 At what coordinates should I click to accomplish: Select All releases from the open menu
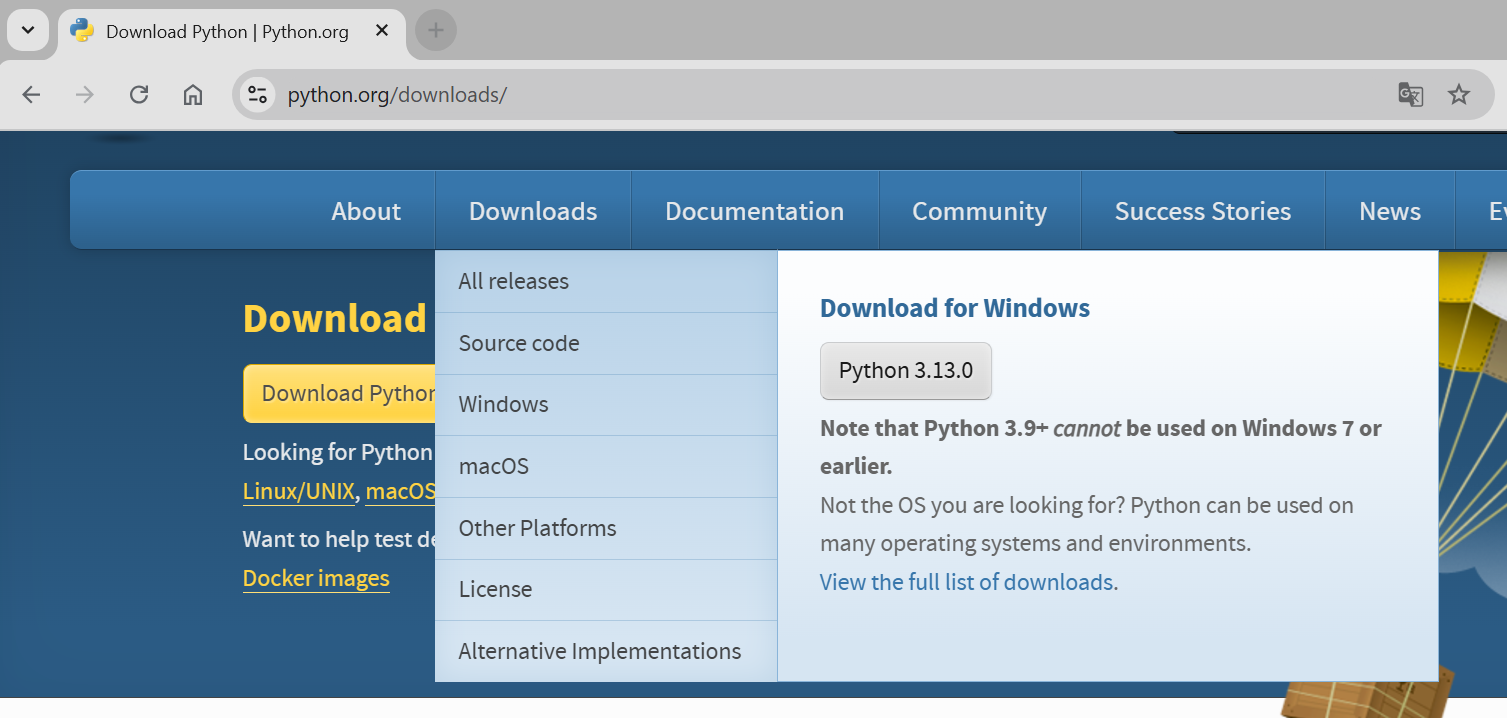(513, 281)
